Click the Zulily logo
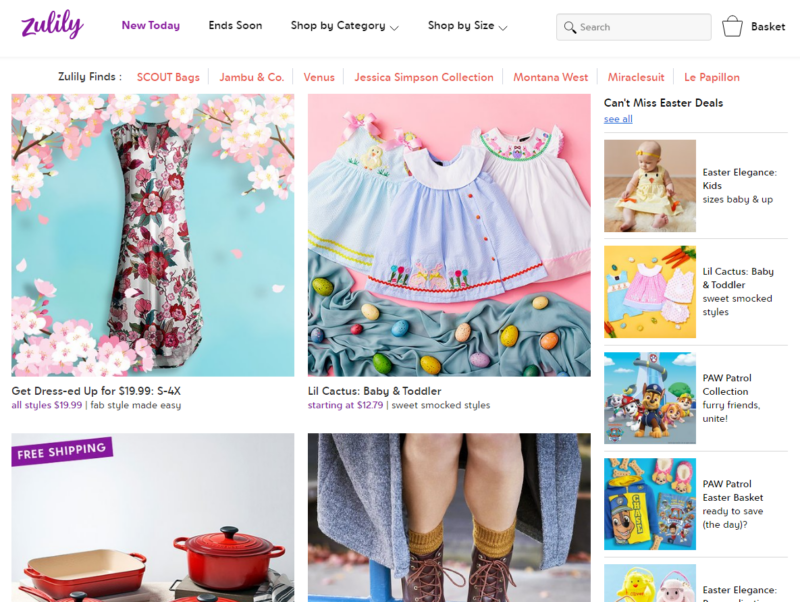Image resolution: width=800 pixels, height=602 pixels. pyautogui.click(x=52, y=24)
